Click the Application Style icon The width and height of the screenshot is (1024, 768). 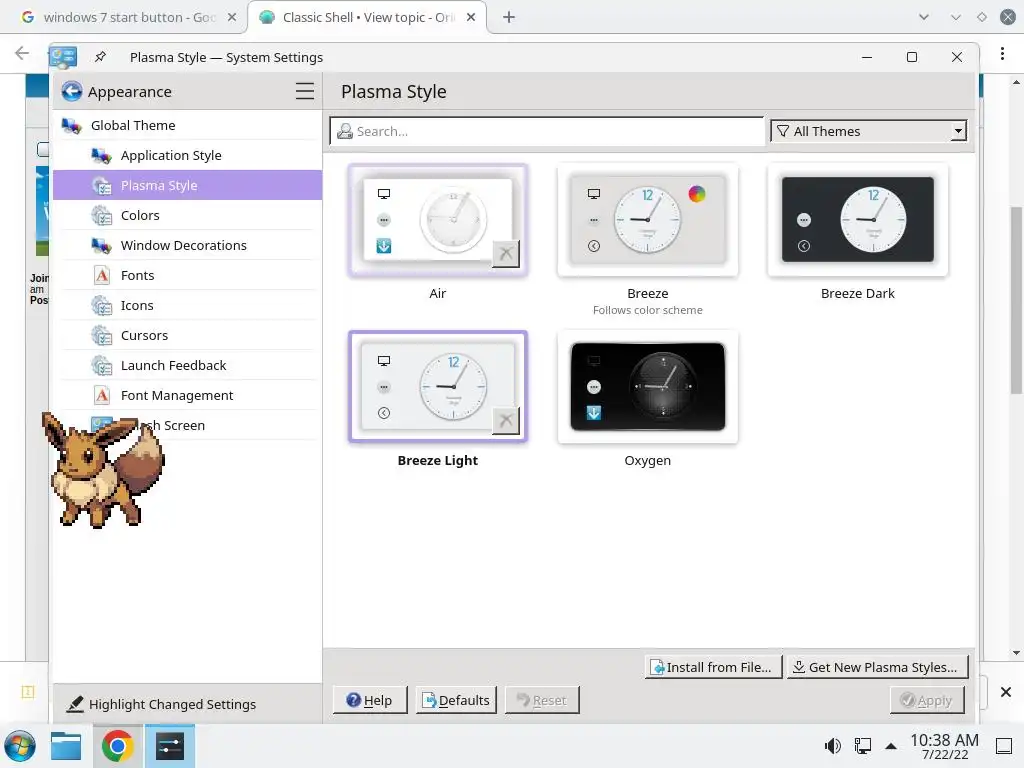point(101,155)
